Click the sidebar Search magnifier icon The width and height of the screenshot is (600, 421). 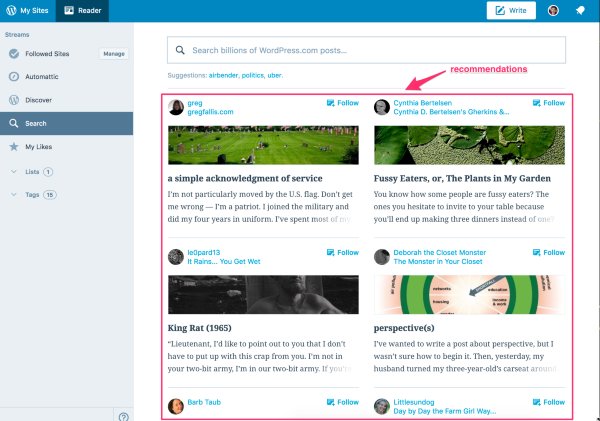14,123
